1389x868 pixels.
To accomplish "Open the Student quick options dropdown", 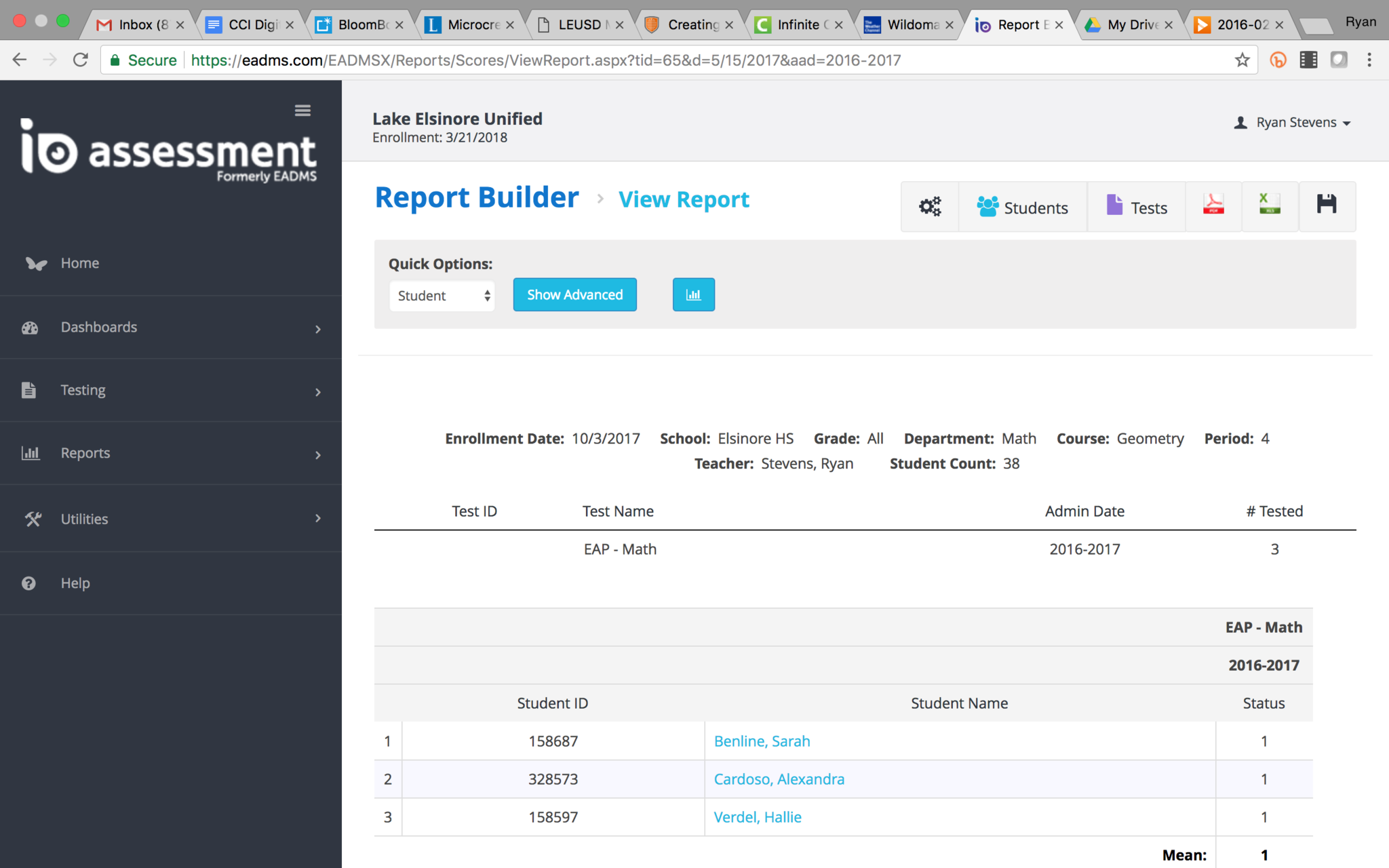I will [x=442, y=296].
